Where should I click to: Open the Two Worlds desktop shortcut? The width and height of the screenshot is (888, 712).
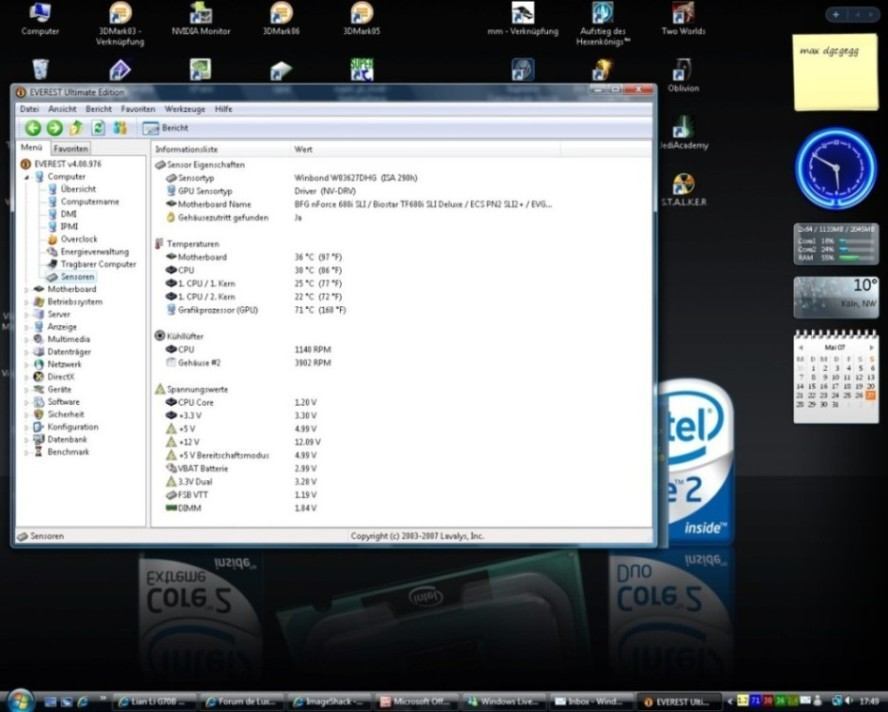pyautogui.click(x=684, y=19)
